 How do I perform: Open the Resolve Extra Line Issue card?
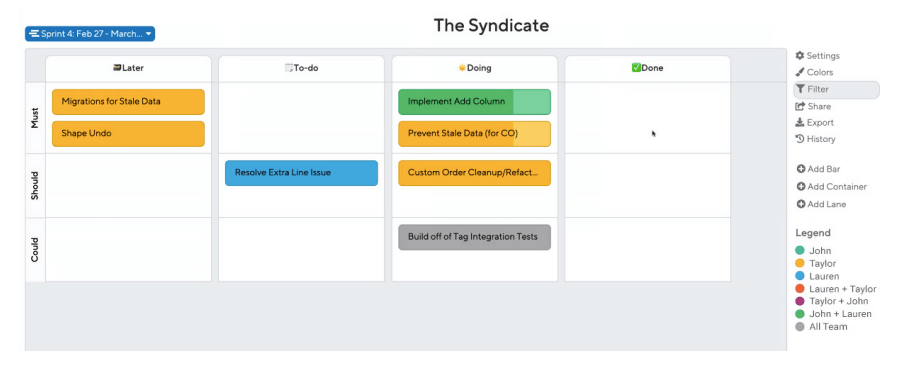point(301,173)
